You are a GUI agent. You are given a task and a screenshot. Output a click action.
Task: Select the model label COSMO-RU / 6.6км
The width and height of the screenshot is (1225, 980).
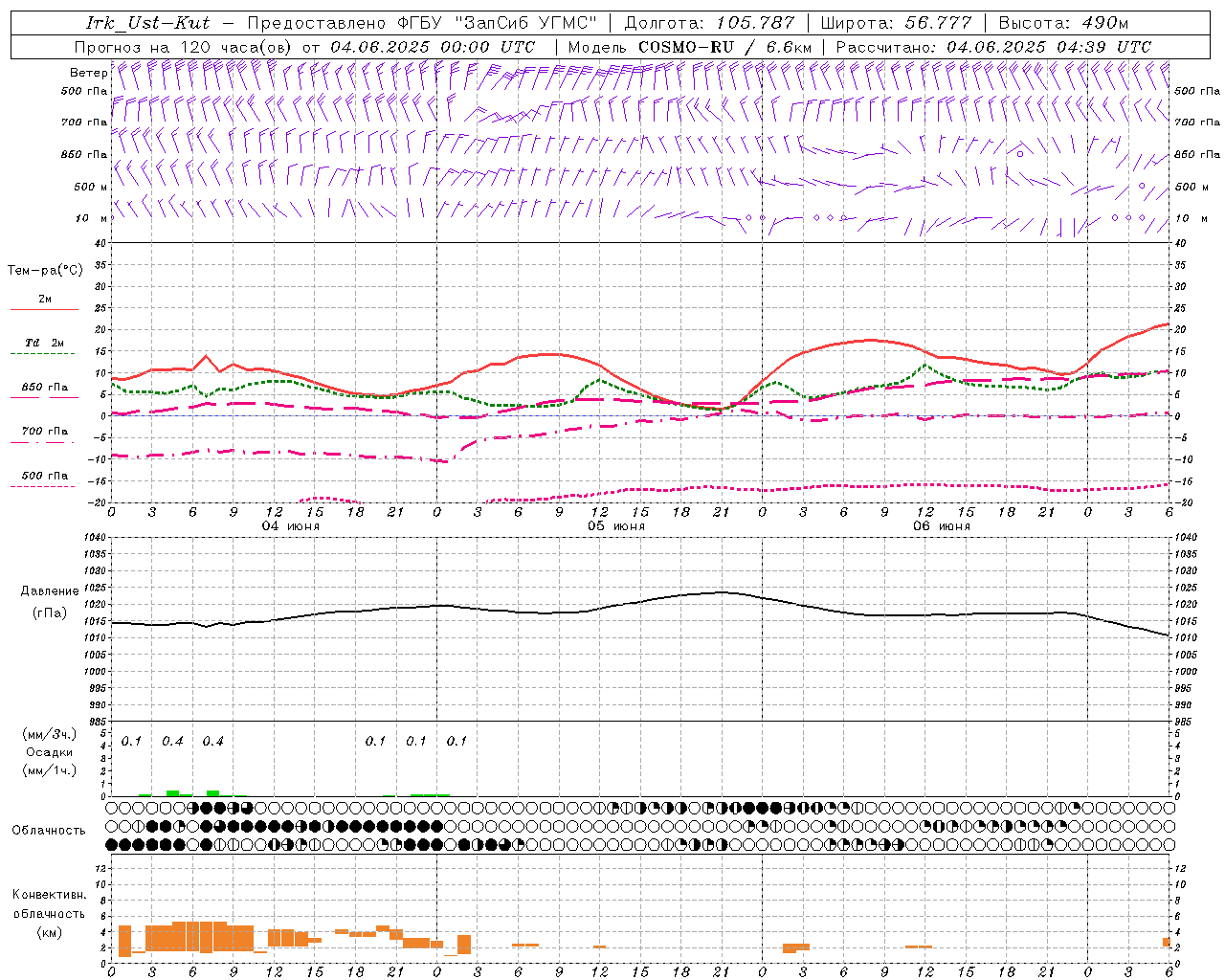pos(725,47)
